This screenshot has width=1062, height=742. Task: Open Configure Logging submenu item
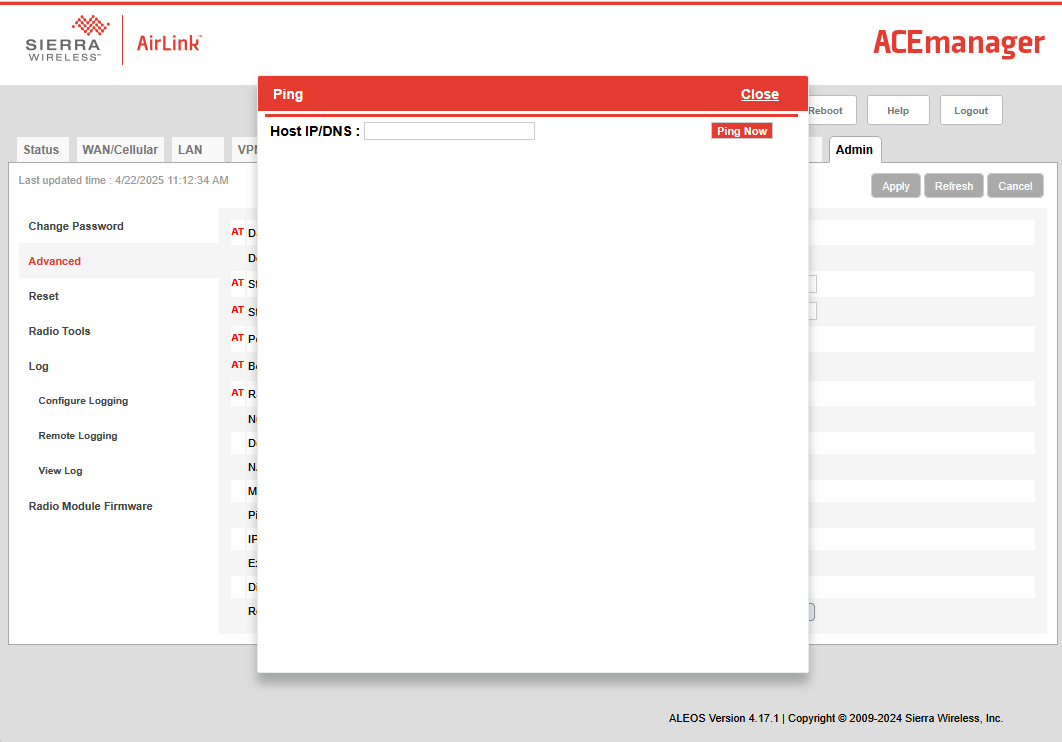click(x=83, y=401)
